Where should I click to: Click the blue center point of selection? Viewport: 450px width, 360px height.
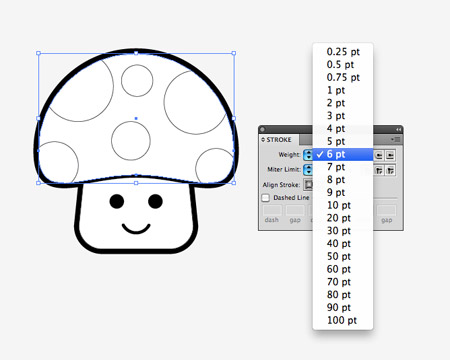pos(136,118)
